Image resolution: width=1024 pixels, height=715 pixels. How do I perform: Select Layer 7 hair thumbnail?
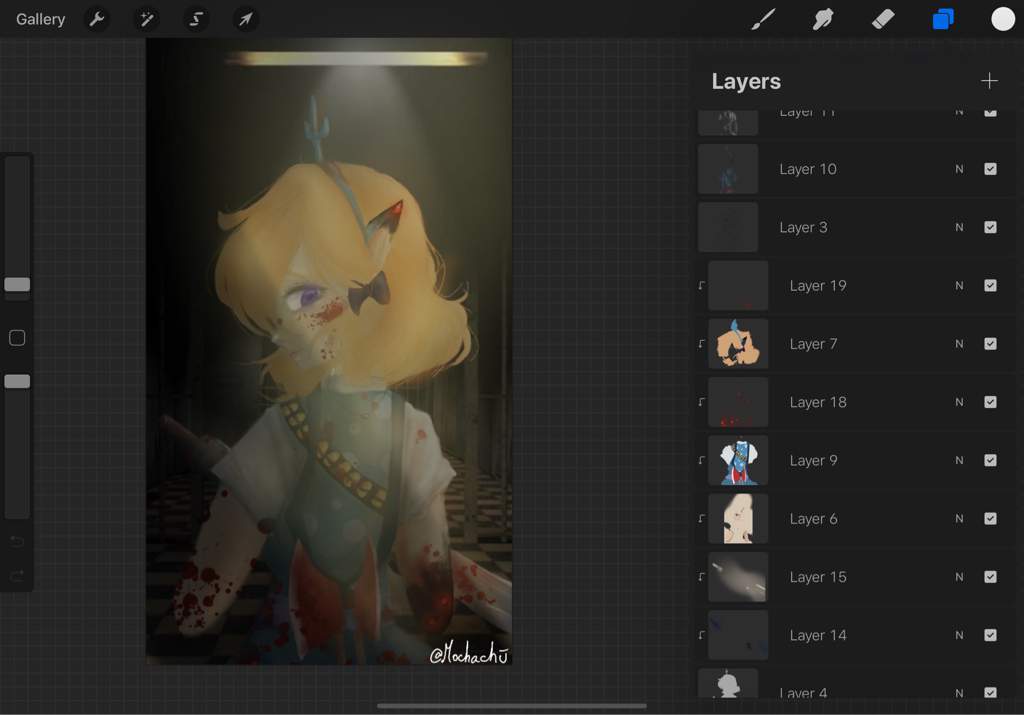[739, 343]
